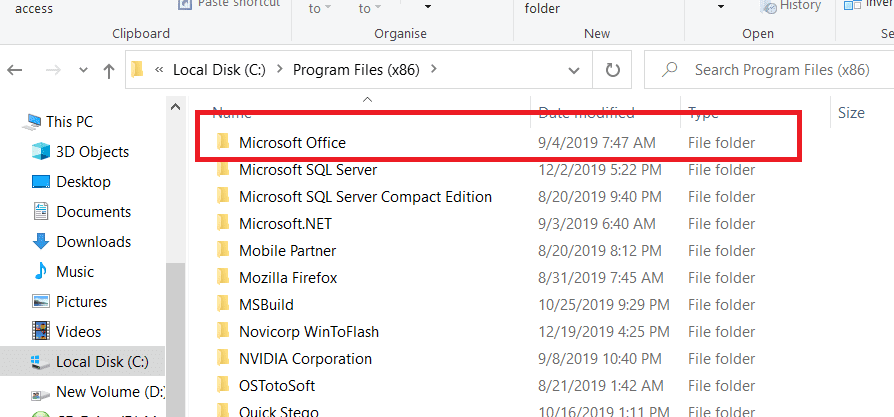The width and height of the screenshot is (894, 417).
Task: Open the Copy to dropdown in Organise
Action: pyautogui.click(x=369, y=8)
